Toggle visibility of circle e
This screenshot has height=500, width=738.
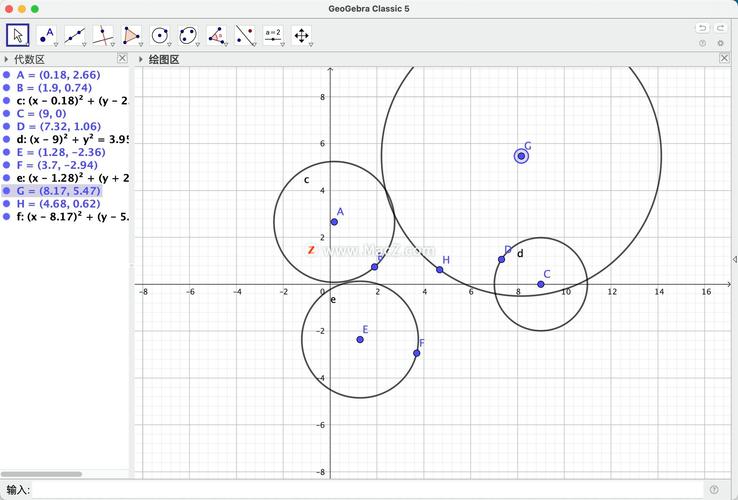[x=7, y=178]
